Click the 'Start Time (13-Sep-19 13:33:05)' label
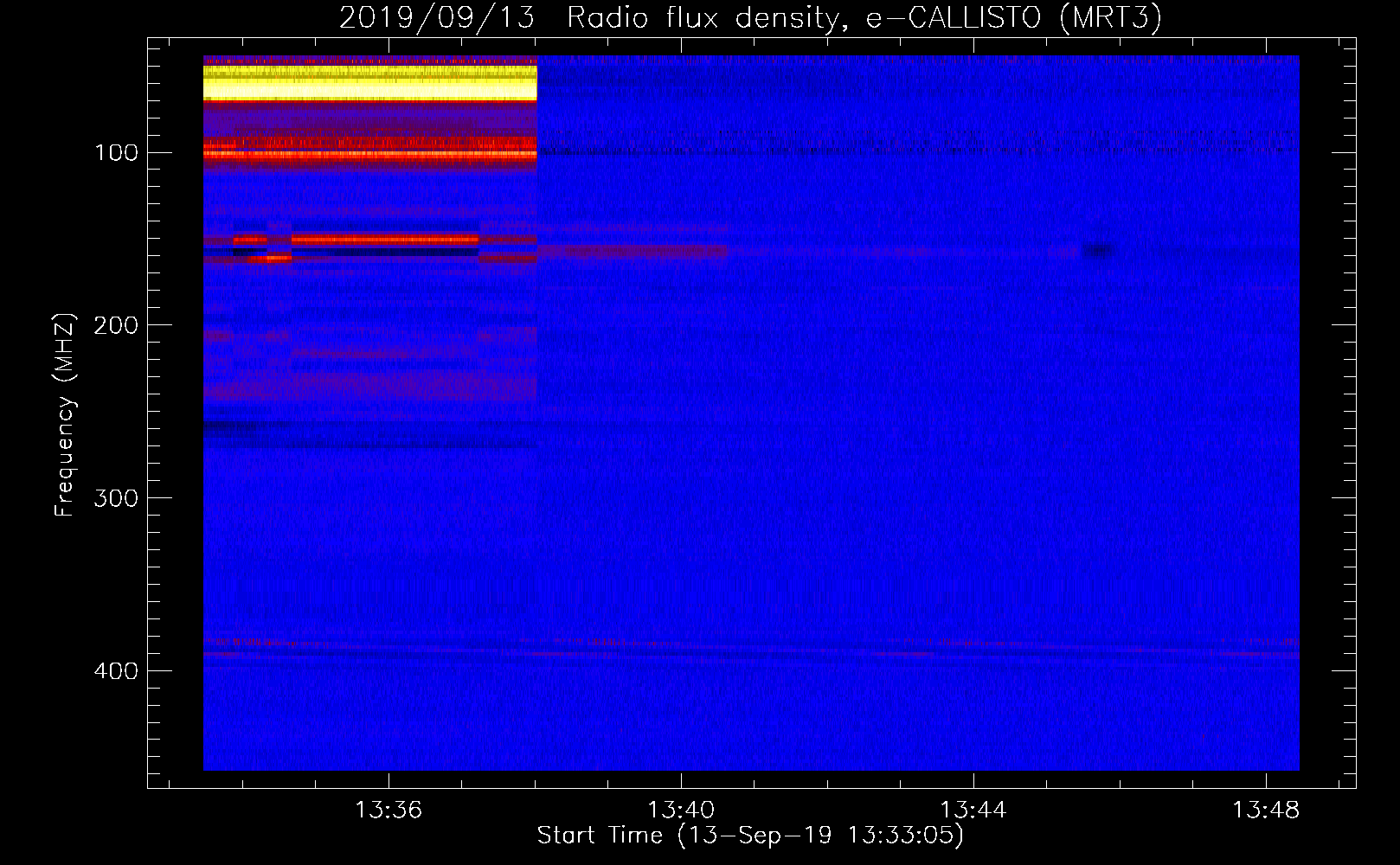 pyautogui.click(x=750, y=836)
